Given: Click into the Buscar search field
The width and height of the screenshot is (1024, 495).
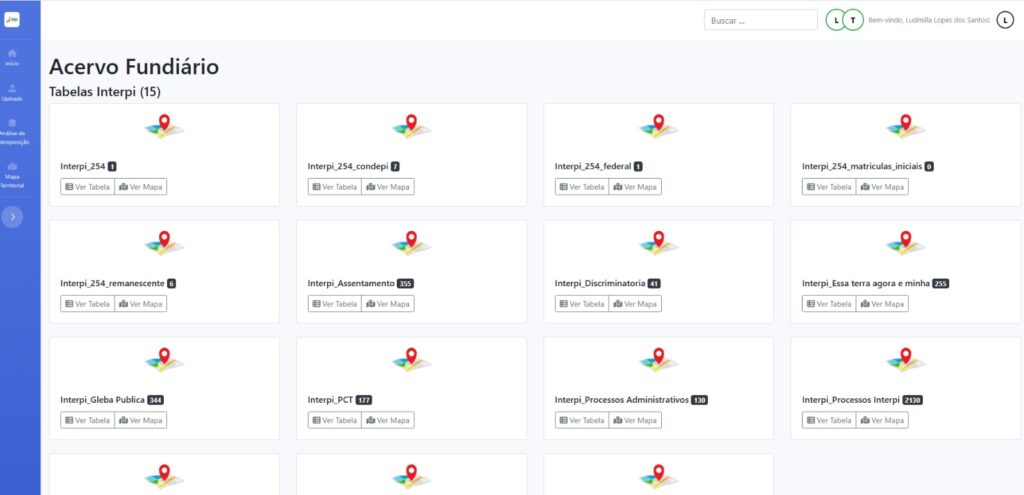Looking at the screenshot, I should click(x=760, y=20).
